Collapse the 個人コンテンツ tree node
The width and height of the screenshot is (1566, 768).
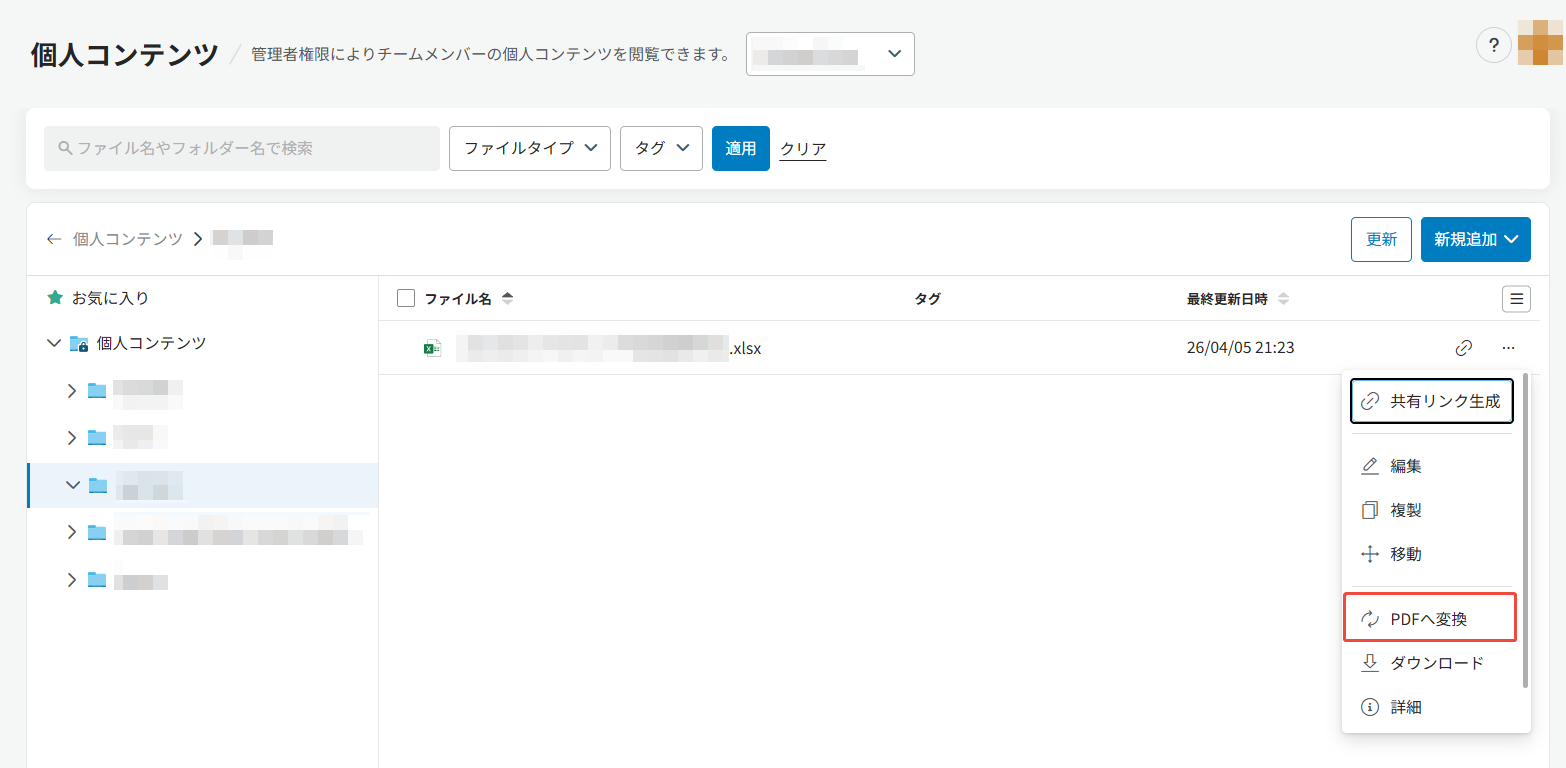click(54, 343)
